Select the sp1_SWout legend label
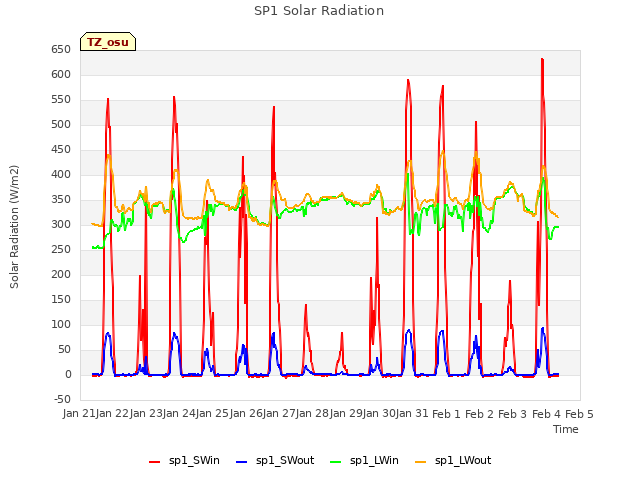Viewport: 640px width, 480px height. click(285, 461)
